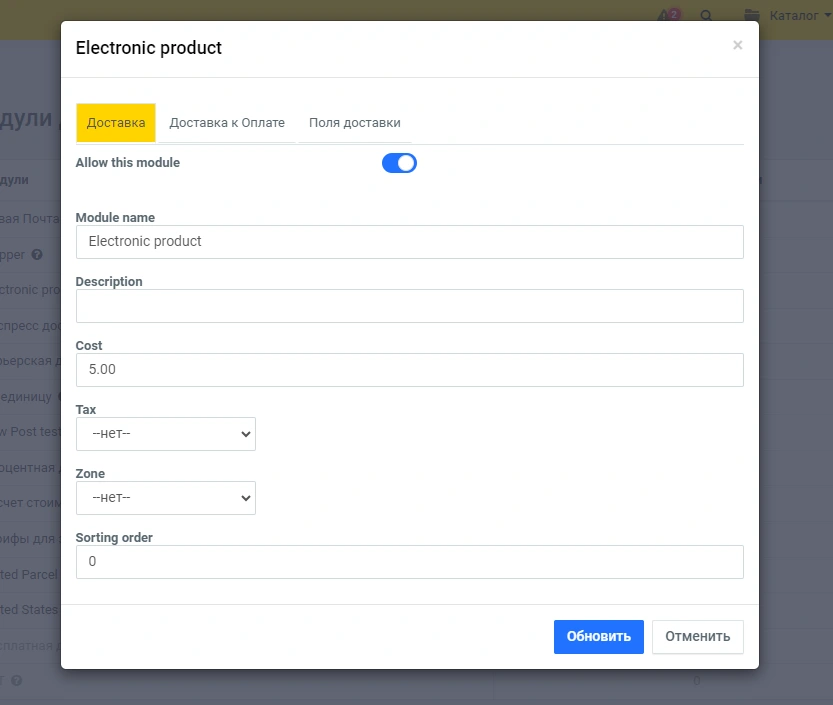
Task: Toggle the Allow this module switch
Action: coord(399,163)
